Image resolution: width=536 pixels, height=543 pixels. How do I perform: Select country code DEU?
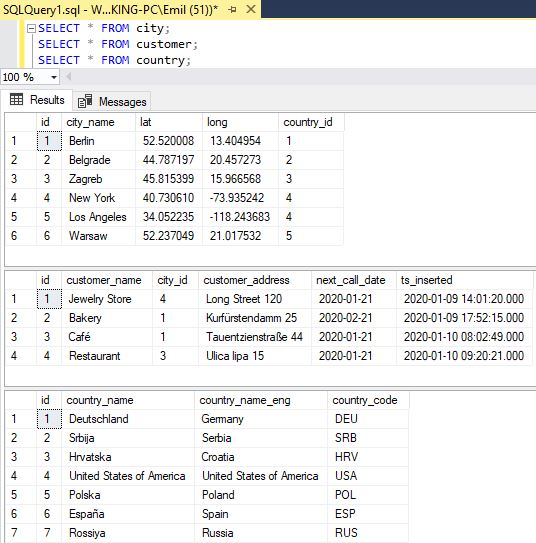coord(368,419)
